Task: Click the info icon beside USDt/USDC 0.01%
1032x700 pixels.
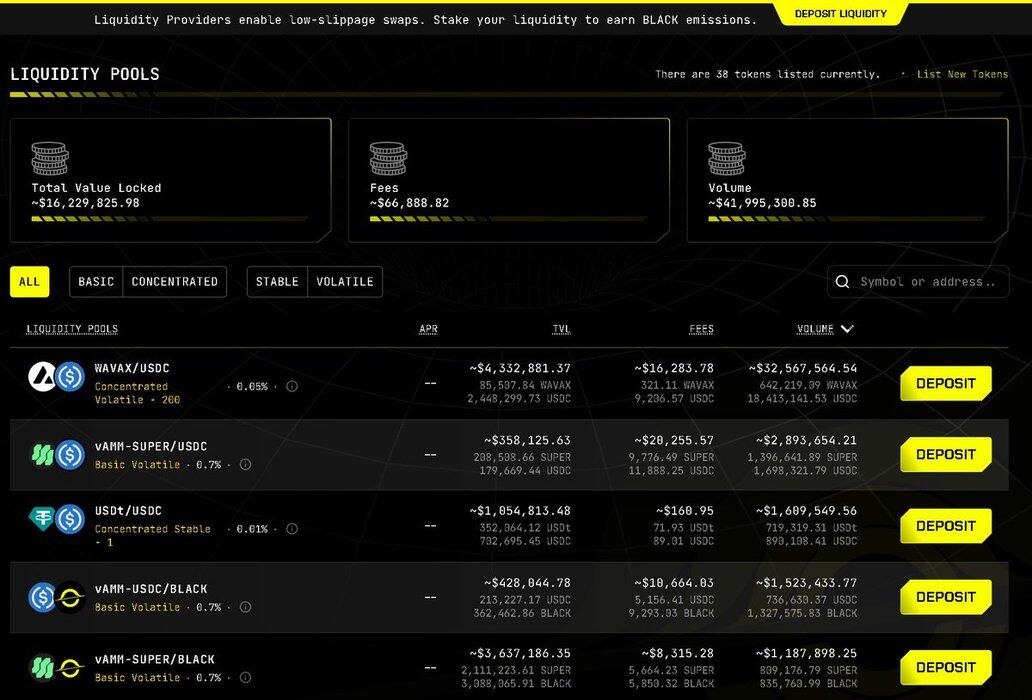Action: click(x=292, y=529)
